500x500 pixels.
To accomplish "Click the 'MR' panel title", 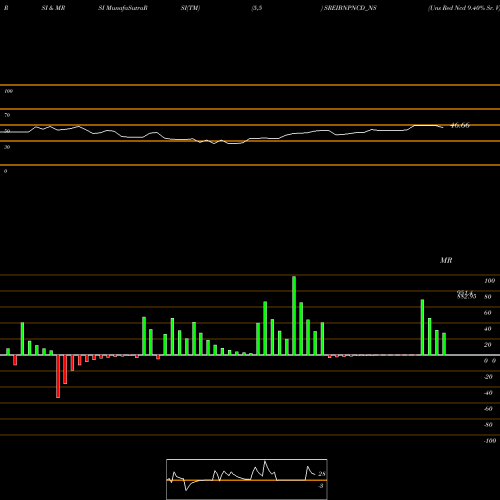I will [x=446, y=260].
